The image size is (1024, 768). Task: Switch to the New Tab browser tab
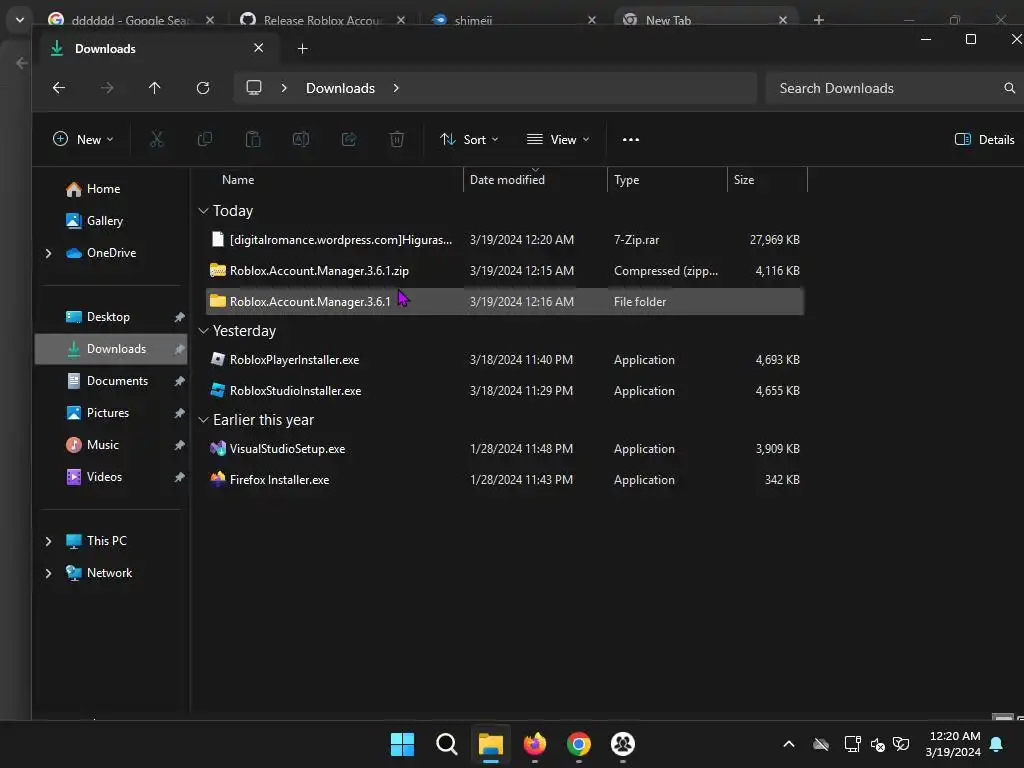click(x=705, y=20)
